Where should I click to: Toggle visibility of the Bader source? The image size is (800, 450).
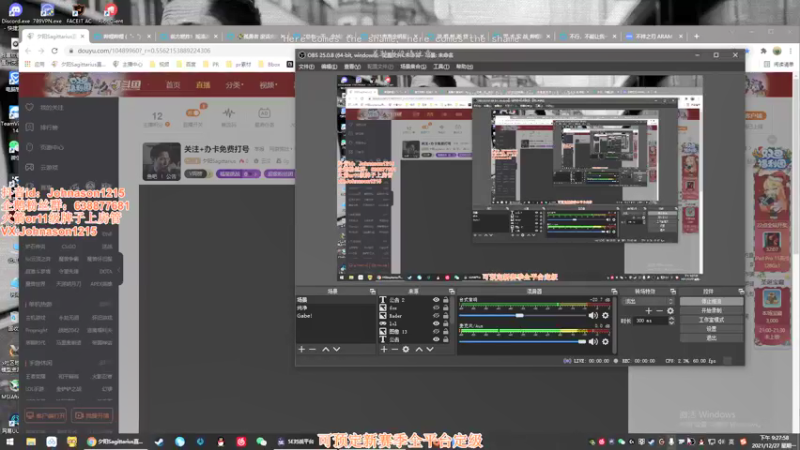436,316
